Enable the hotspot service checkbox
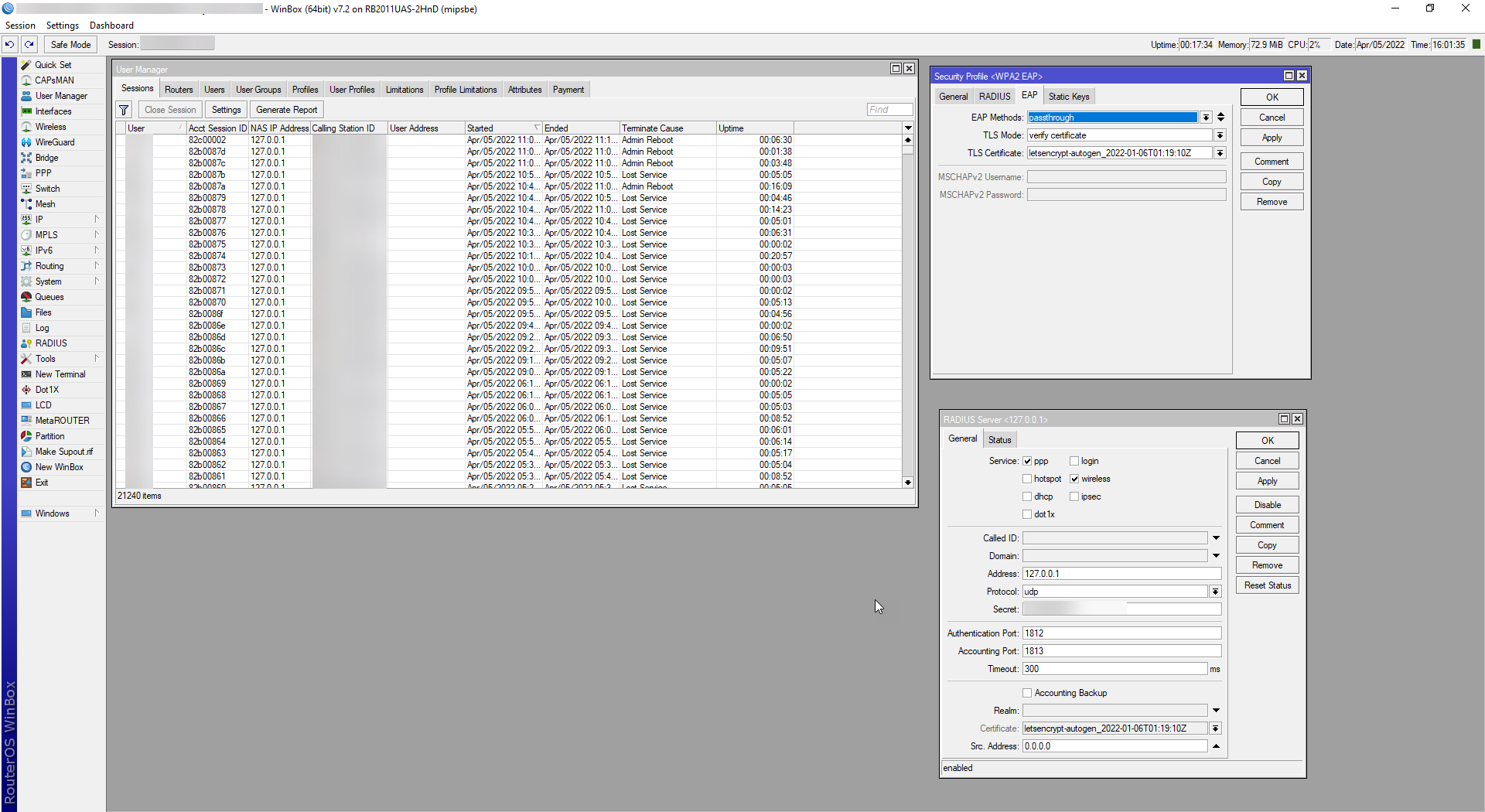 1027,479
